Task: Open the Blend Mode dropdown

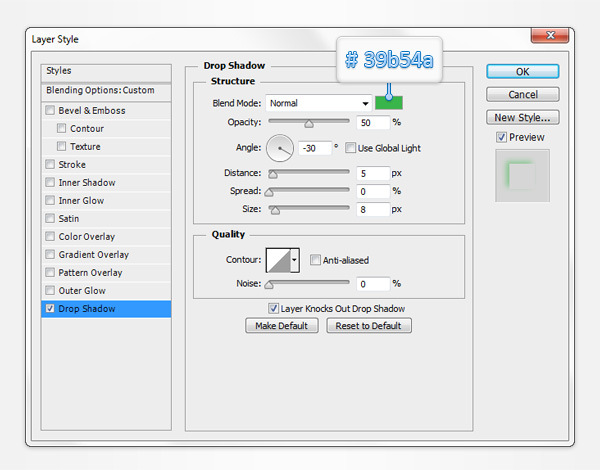Action: pos(319,103)
